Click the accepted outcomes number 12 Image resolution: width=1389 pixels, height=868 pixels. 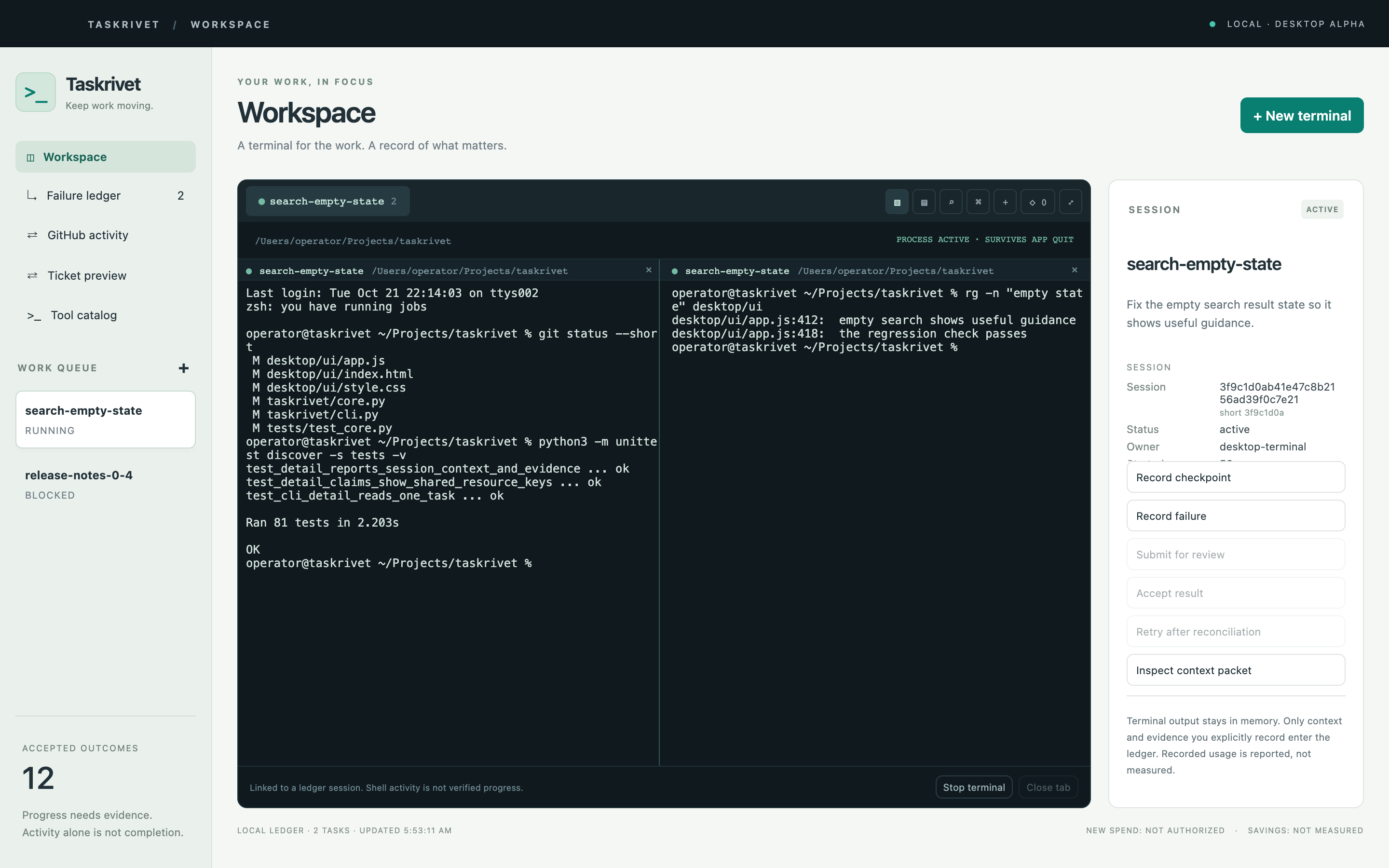point(39,778)
